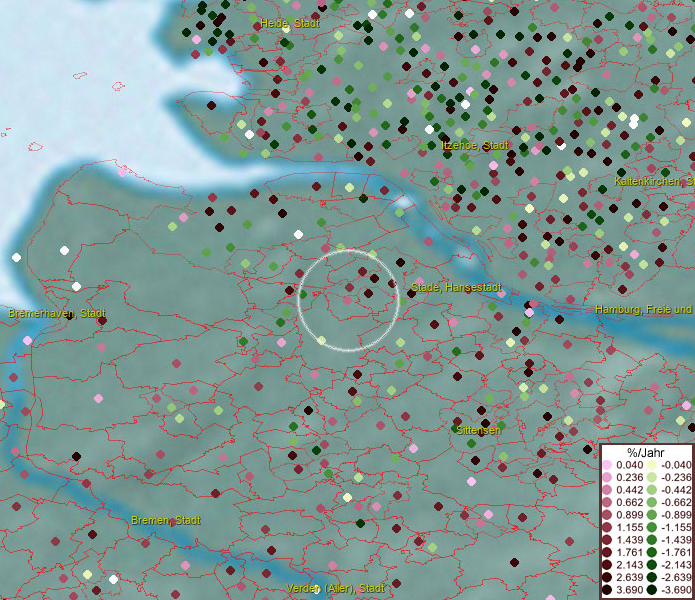Select the Bremen, Stadt label

[x=166, y=520]
